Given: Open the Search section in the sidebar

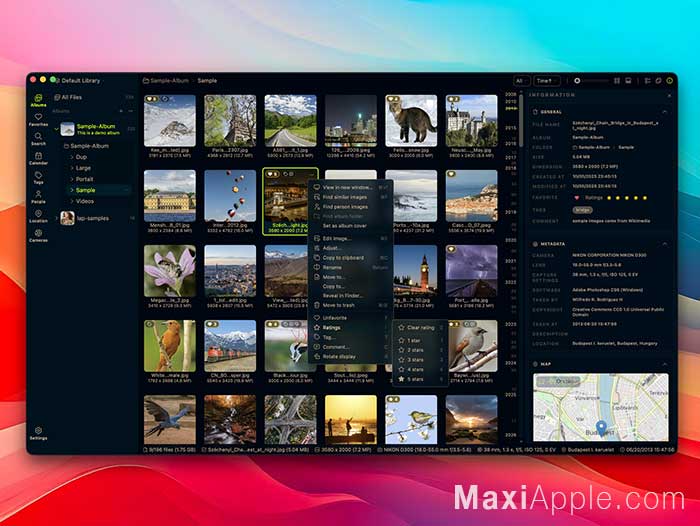Looking at the screenshot, I should click(x=38, y=139).
